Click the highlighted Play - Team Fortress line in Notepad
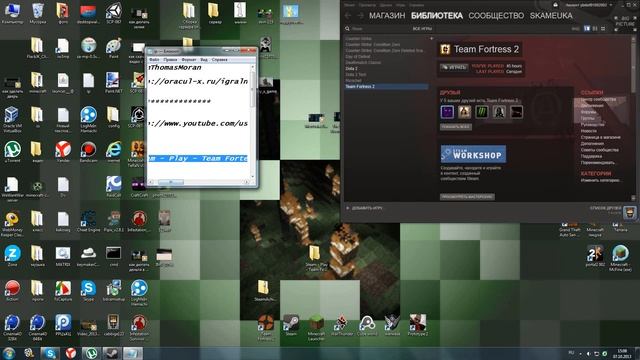Image resolution: width=640 pixels, height=360 pixels. pos(198,158)
